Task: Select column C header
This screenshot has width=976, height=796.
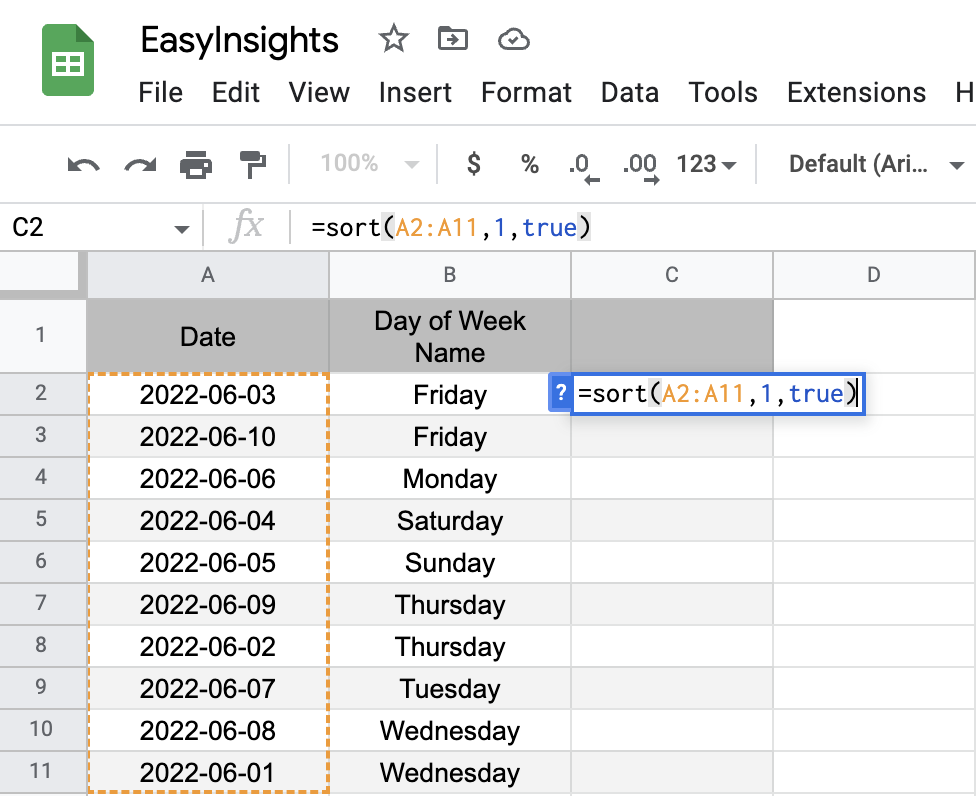Action: 672,274
